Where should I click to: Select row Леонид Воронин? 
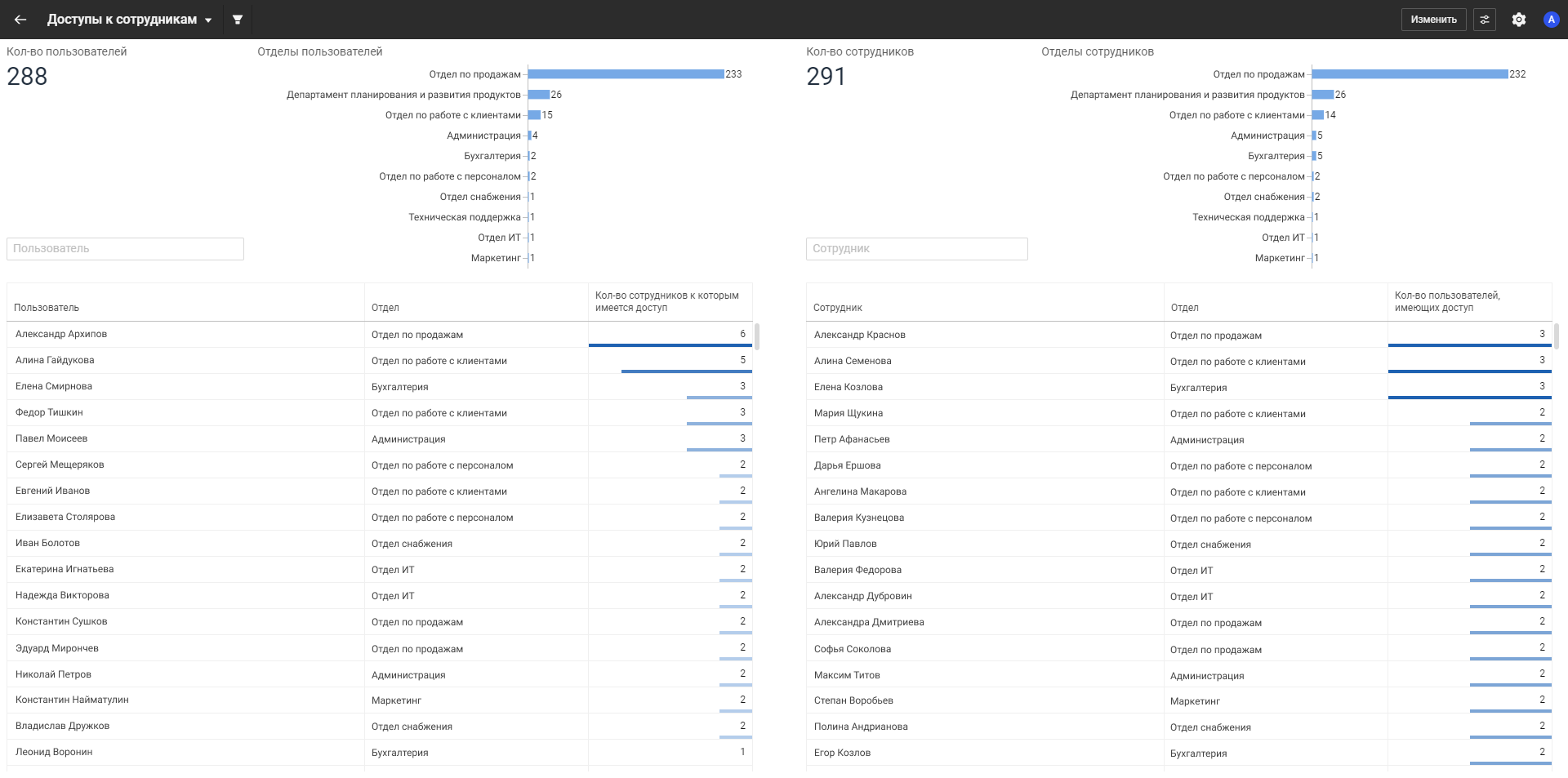point(379,753)
